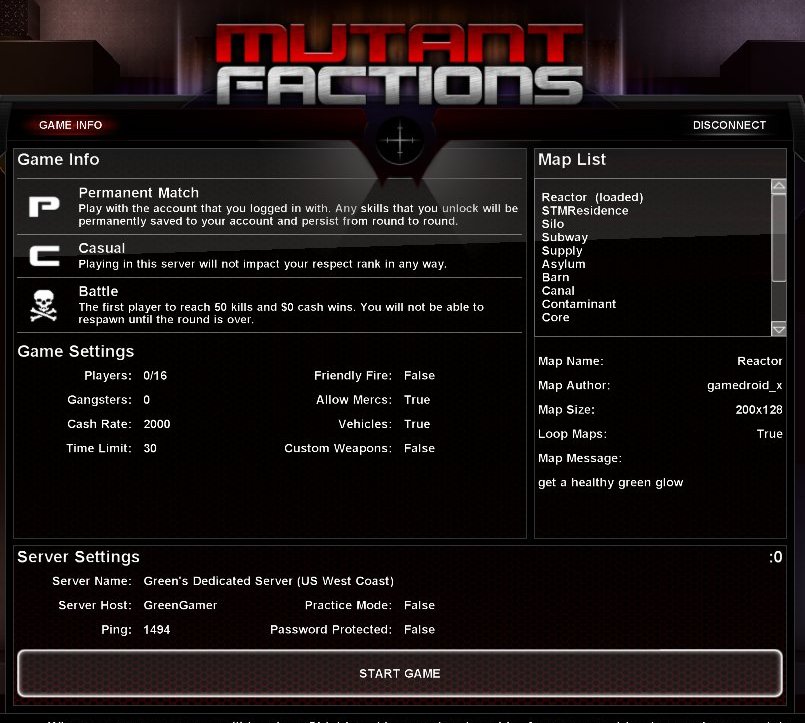Click the Map Size value 200x128

click(759, 409)
